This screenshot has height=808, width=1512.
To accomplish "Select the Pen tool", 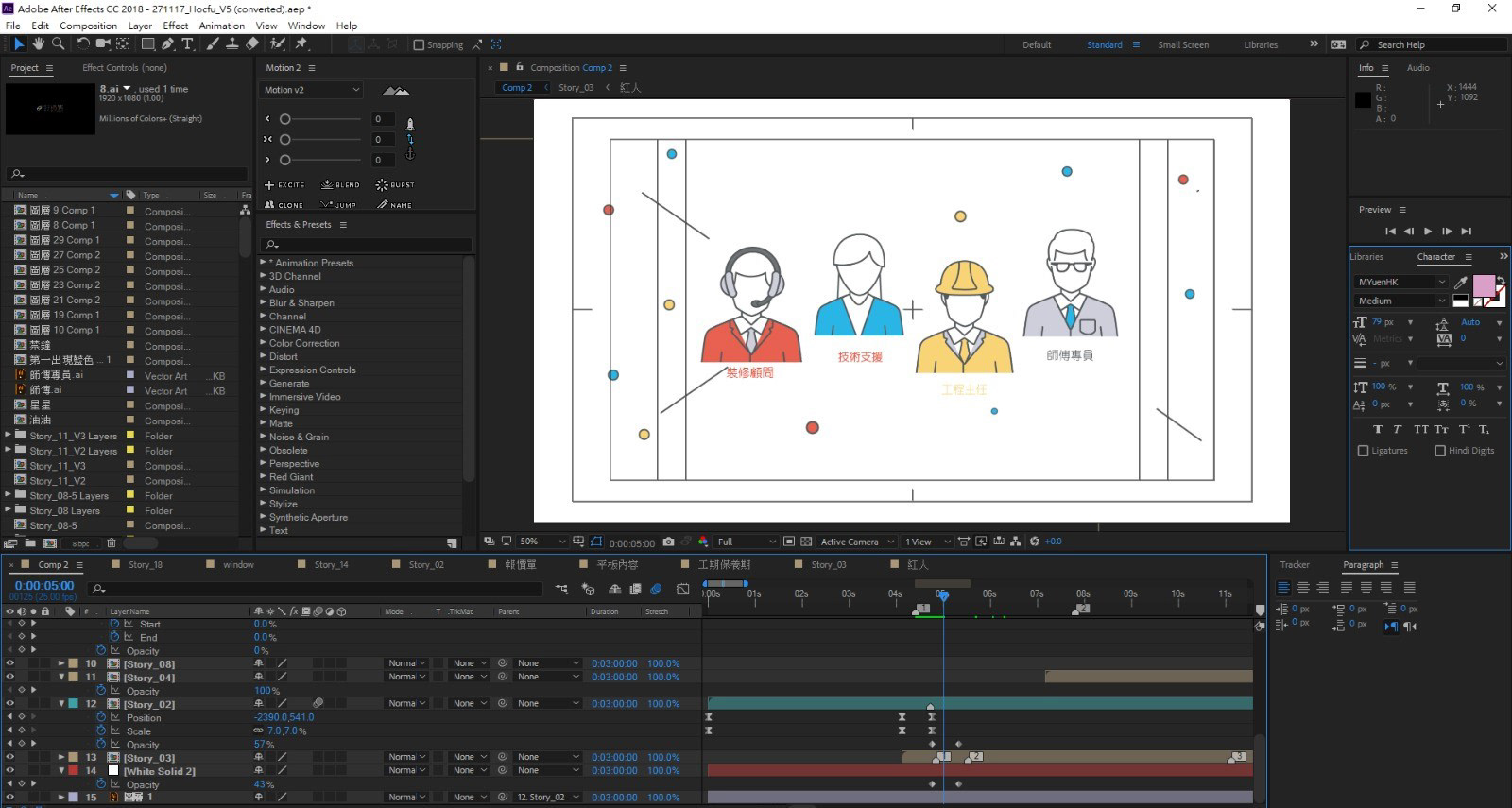I will [x=167, y=43].
